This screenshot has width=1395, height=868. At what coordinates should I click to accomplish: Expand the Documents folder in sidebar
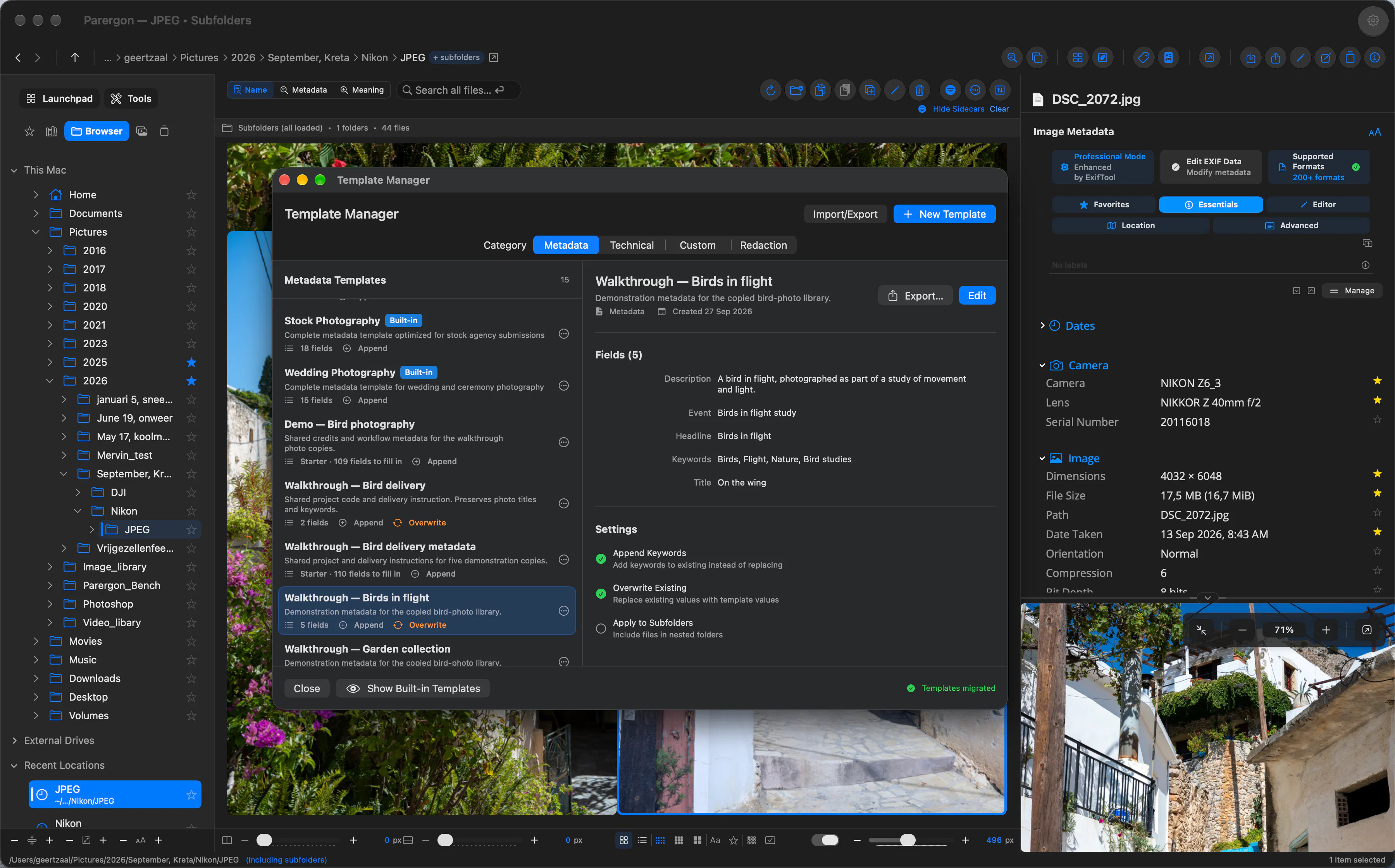tap(36, 214)
